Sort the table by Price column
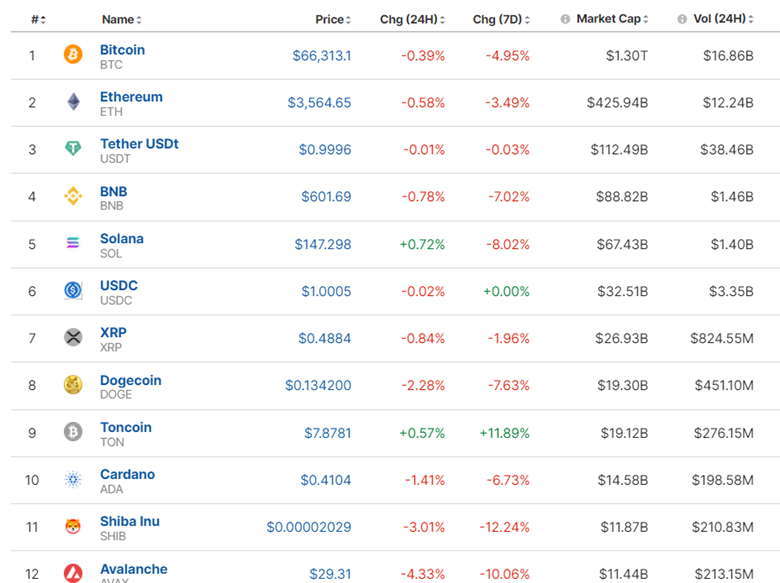Screen dimensions: 780x583 tap(333, 19)
